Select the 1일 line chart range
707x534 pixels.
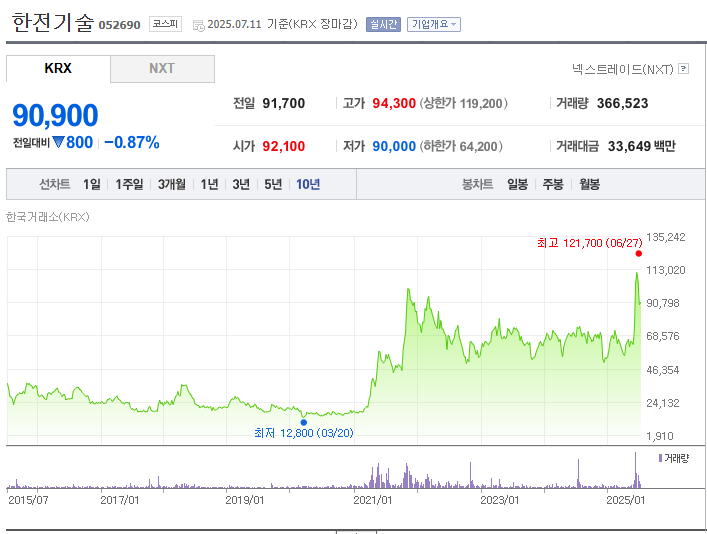pyautogui.click(x=92, y=184)
